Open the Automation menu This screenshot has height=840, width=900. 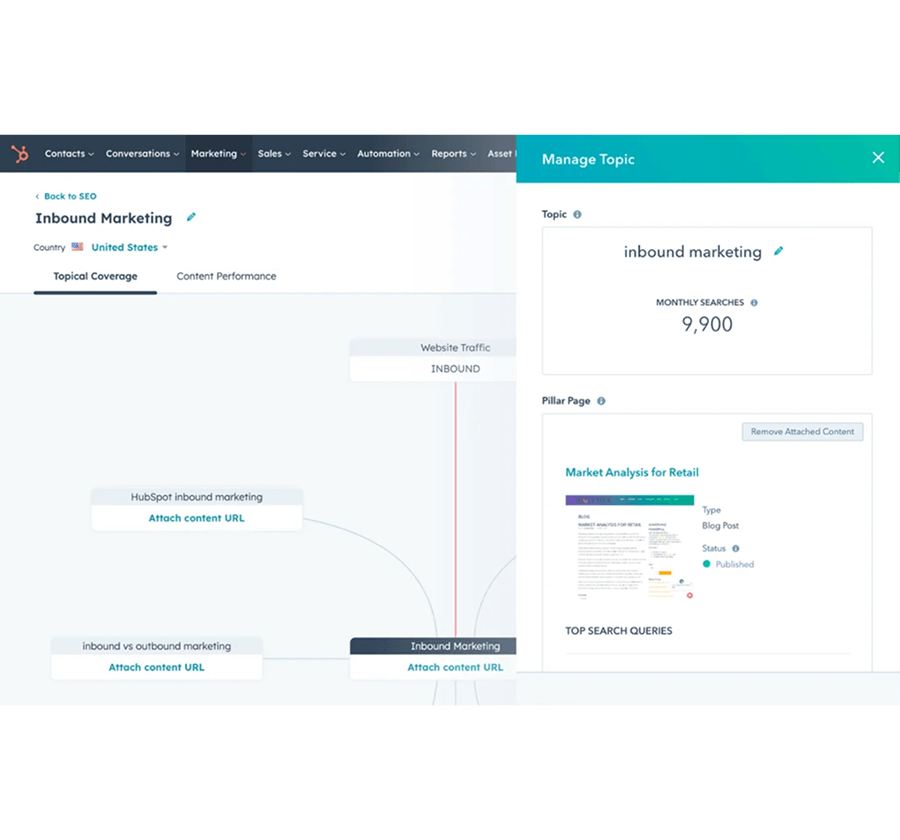[388, 153]
